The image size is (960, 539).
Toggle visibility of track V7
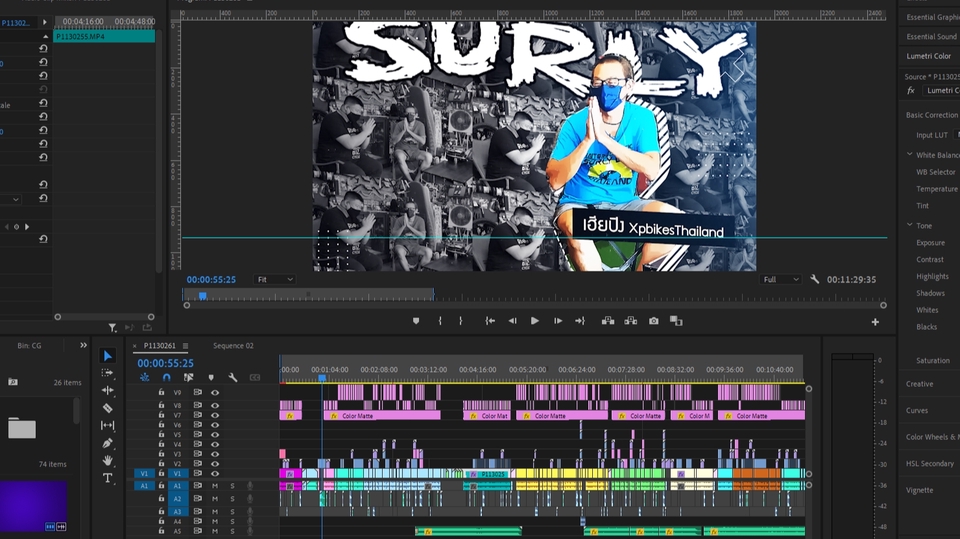point(215,415)
